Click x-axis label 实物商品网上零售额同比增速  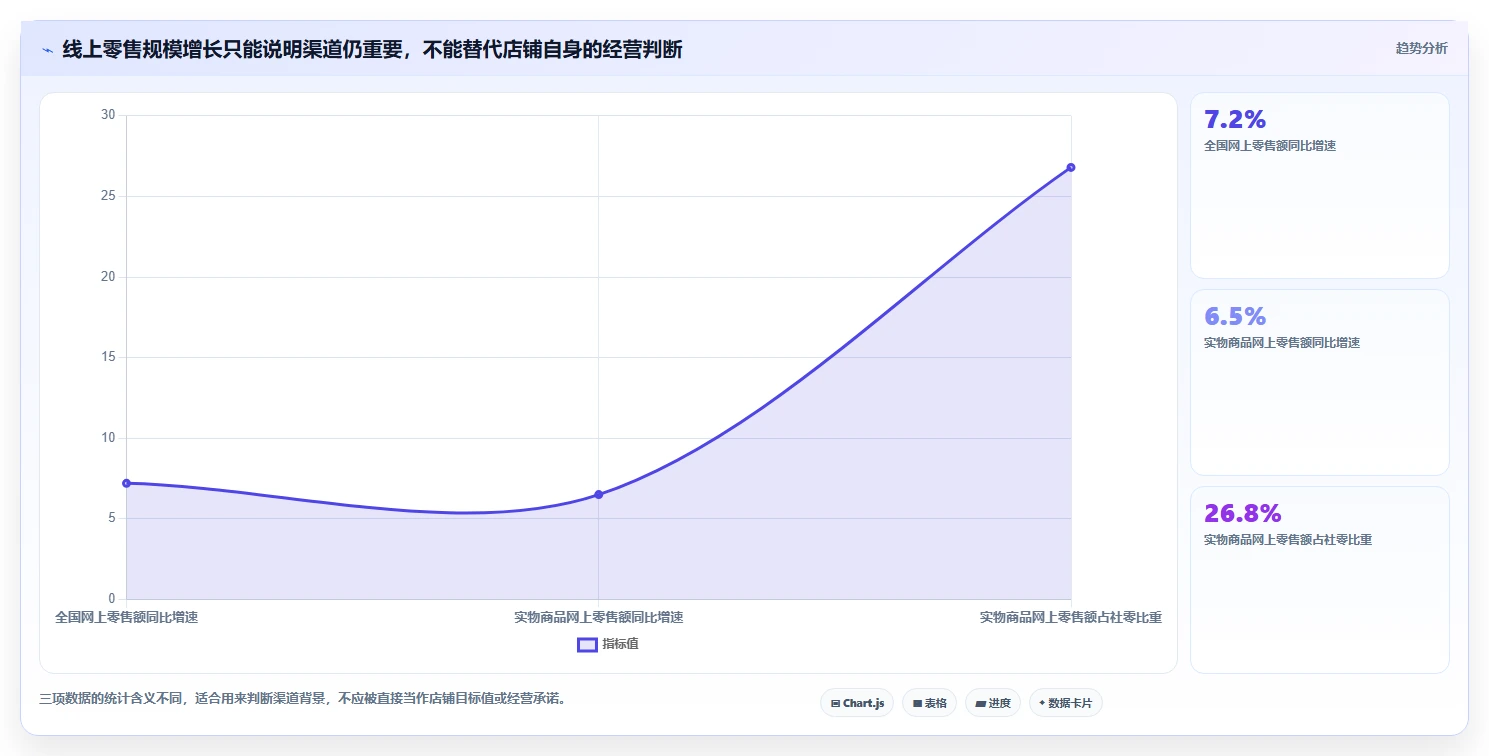click(598, 618)
